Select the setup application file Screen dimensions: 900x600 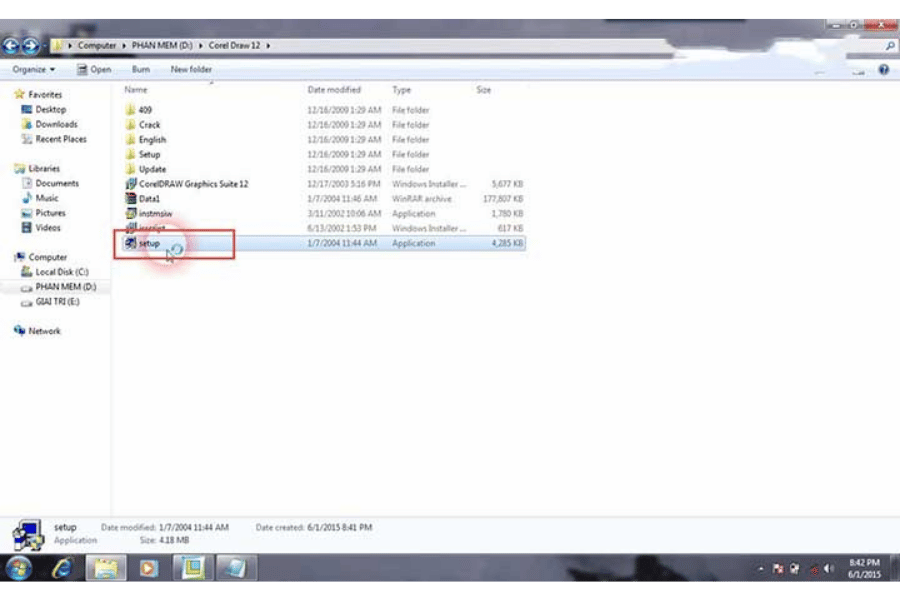tap(149, 243)
